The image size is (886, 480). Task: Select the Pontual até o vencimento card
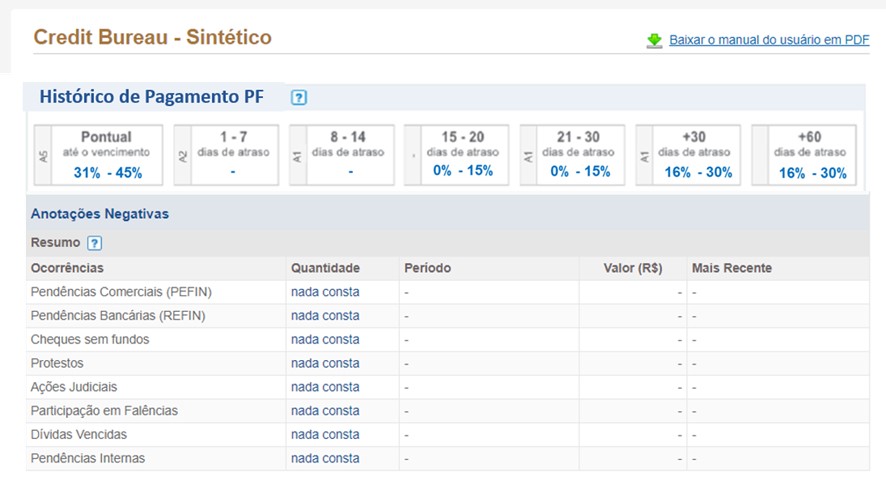pyautogui.click(x=98, y=155)
